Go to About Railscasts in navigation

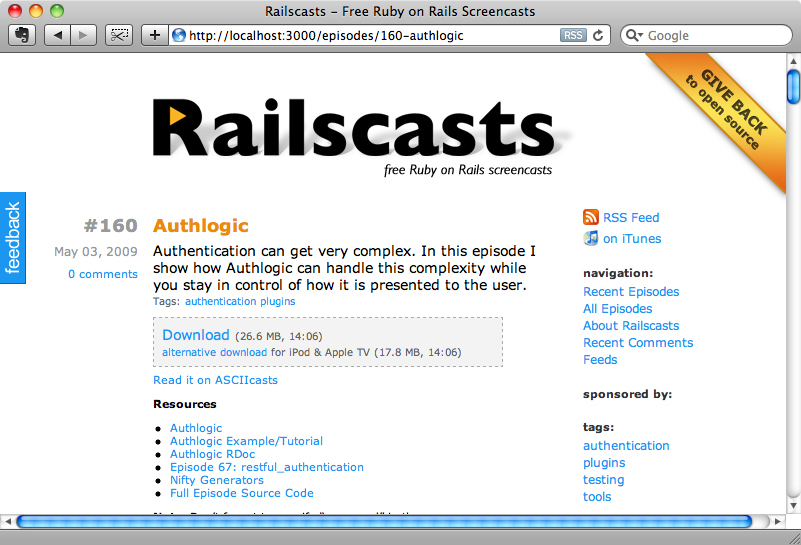pyautogui.click(x=631, y=325)
